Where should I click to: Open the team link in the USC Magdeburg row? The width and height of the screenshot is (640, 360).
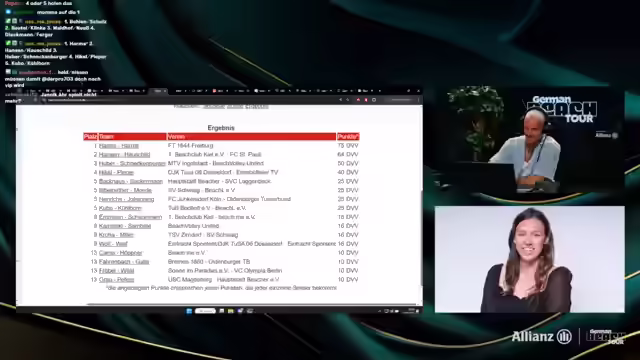point(116,280)
